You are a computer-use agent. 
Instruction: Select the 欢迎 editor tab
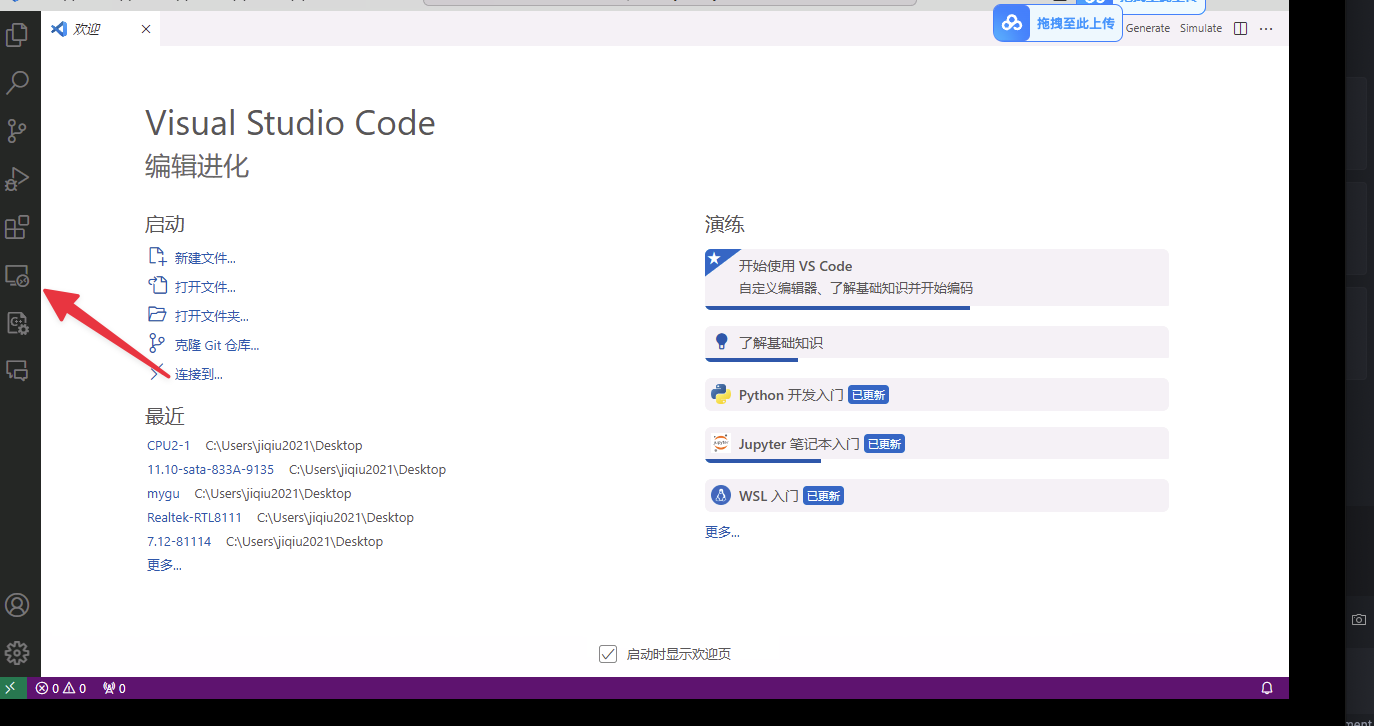100,29
